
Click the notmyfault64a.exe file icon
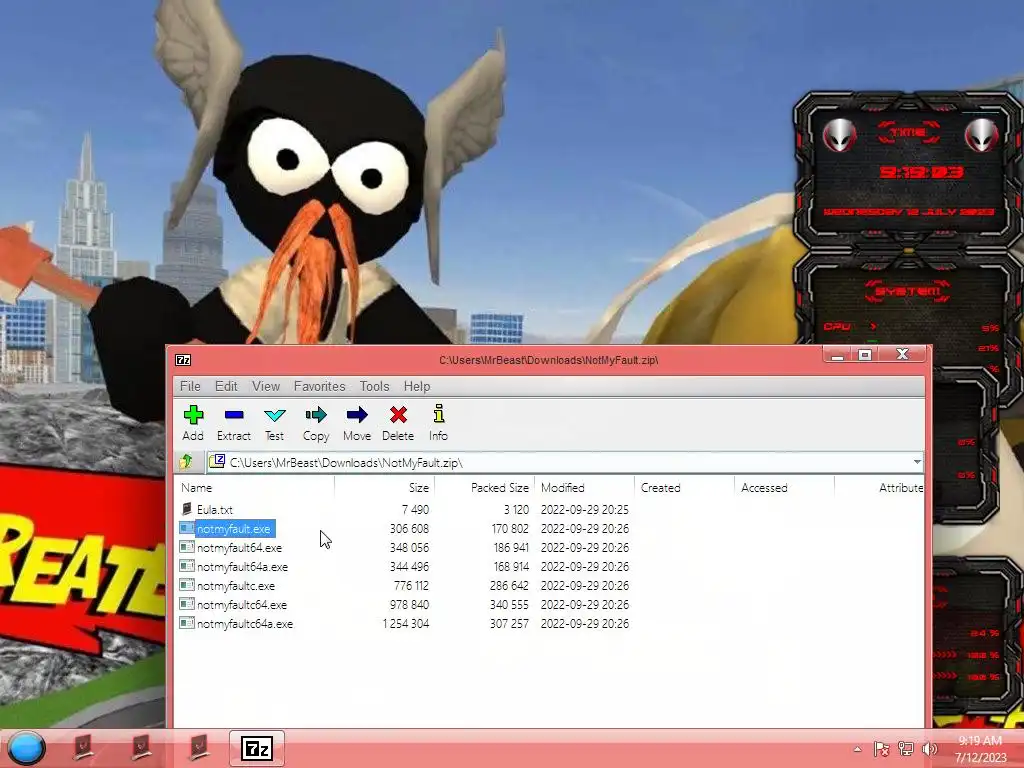(x=187, y=566)
